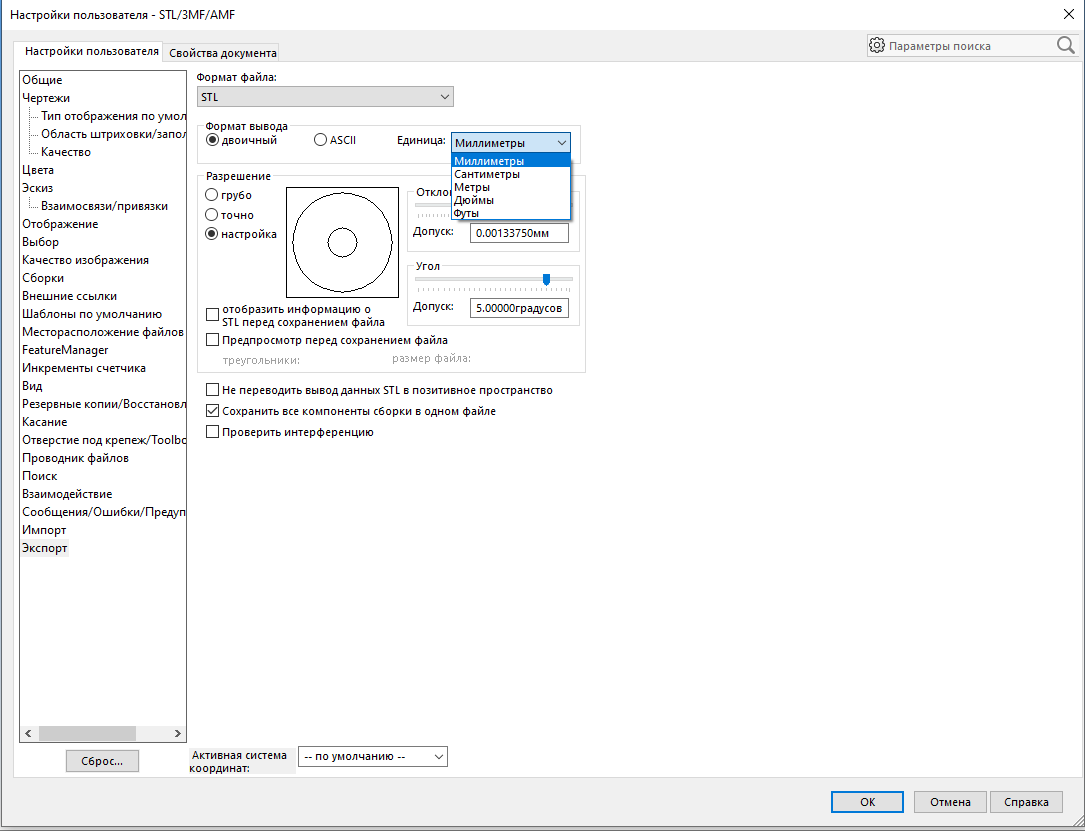Click the deviation Допуск input field

519,233
